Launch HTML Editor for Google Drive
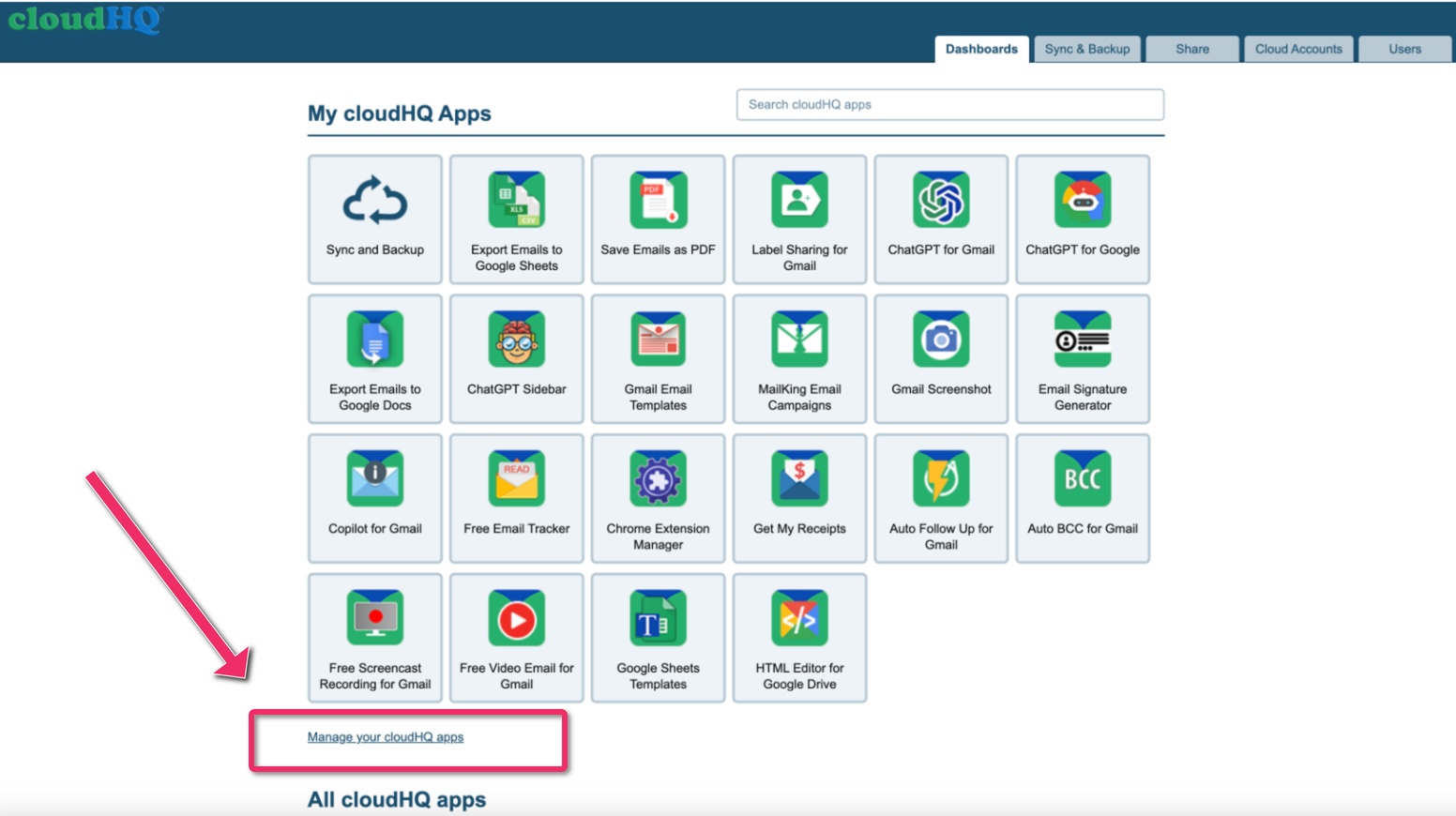Image resolution: width=1456 pixels, height=816 pixels. pos(799,638)
